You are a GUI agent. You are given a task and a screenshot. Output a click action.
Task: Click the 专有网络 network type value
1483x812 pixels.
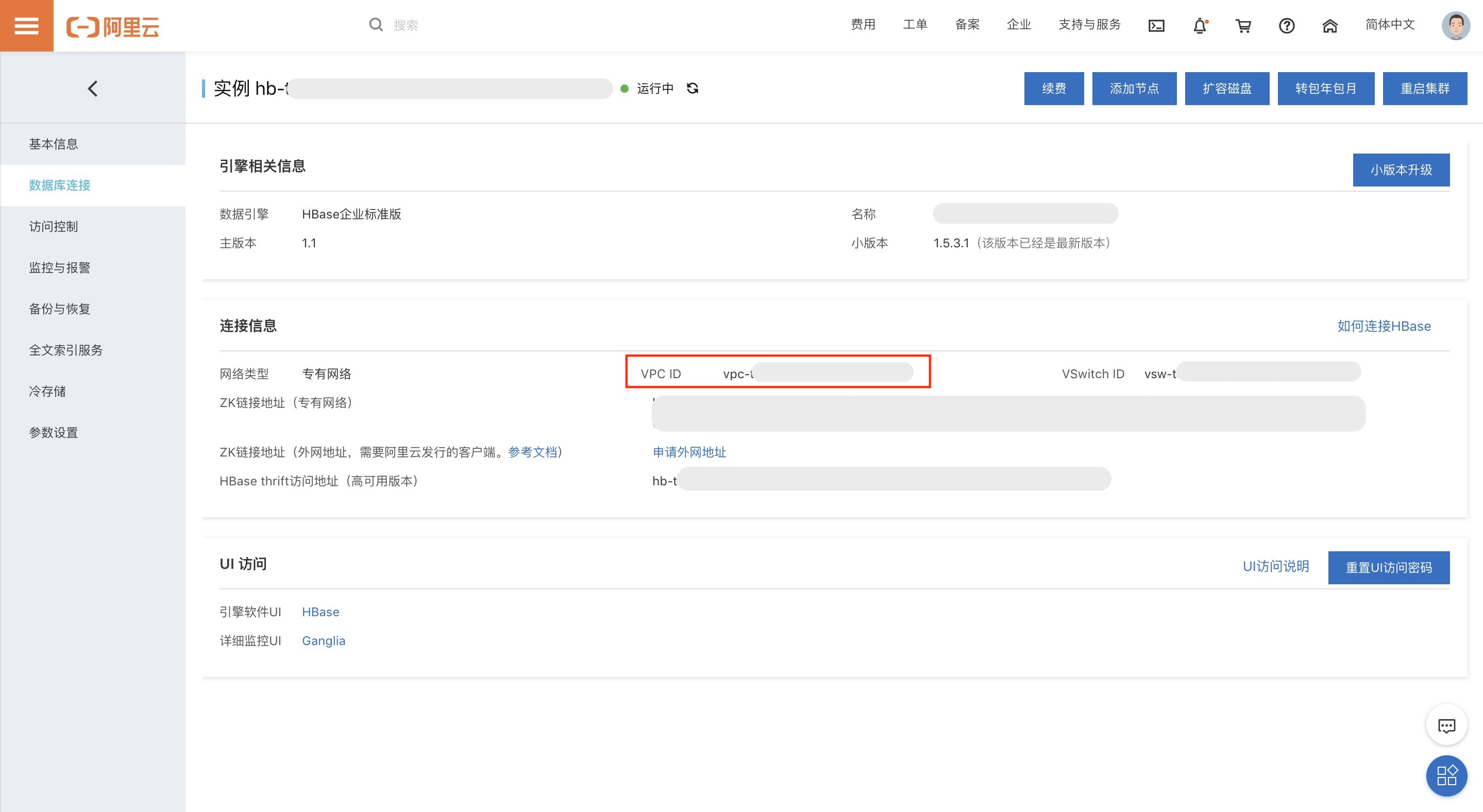pos(326,374)
